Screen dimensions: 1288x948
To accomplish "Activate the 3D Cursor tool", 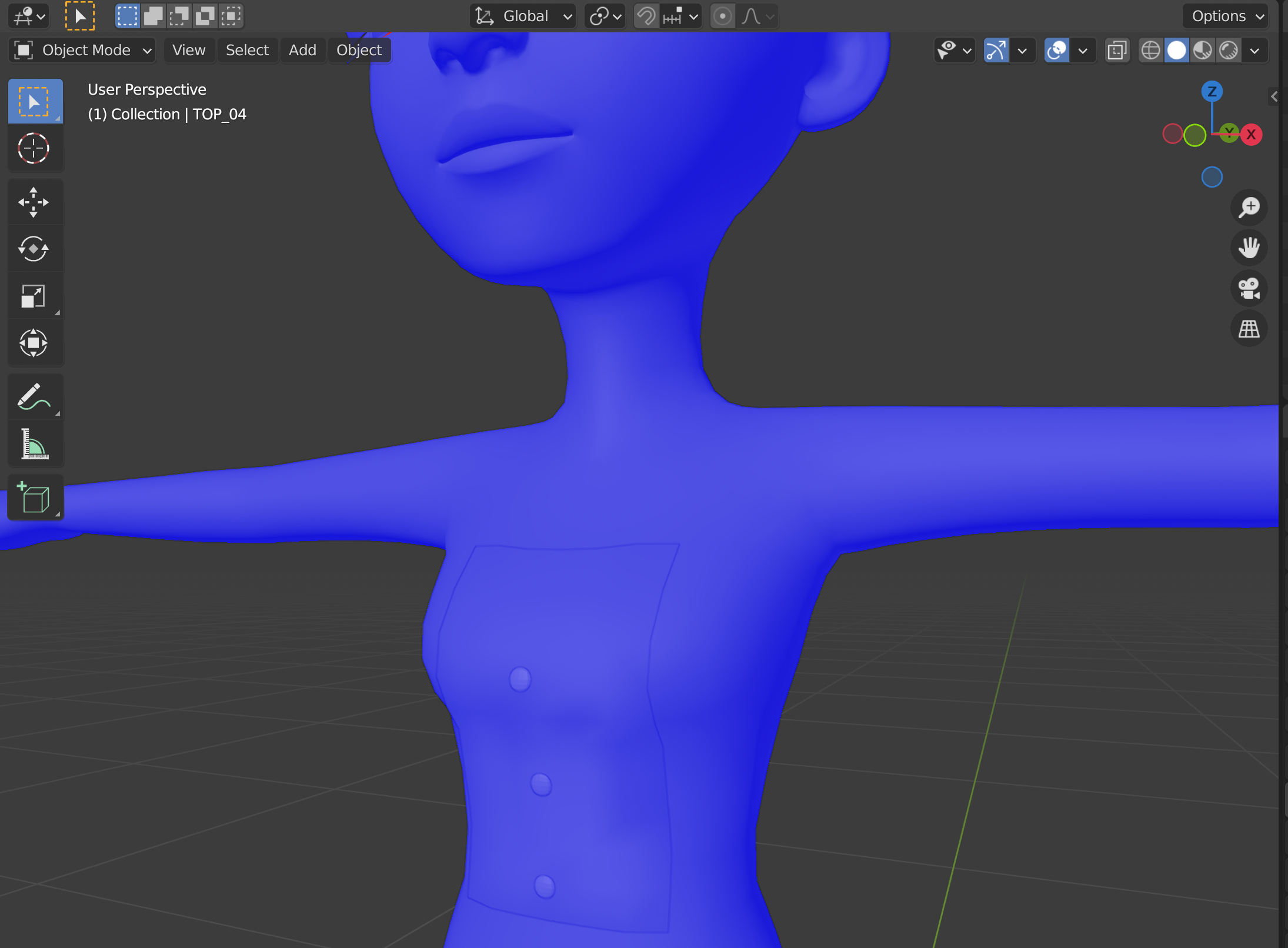I will (34, 149).
